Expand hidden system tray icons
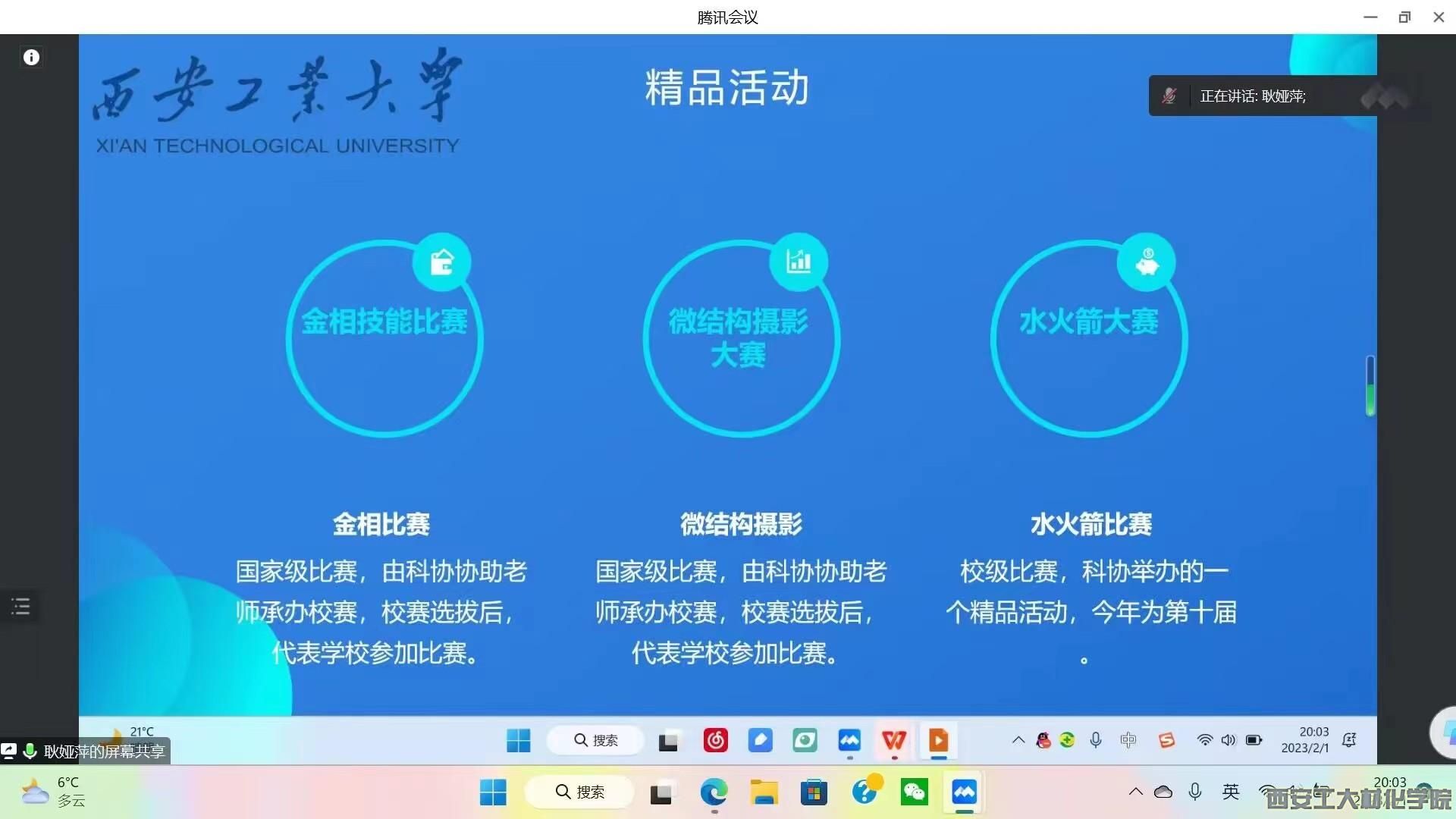 point(1135,792)
